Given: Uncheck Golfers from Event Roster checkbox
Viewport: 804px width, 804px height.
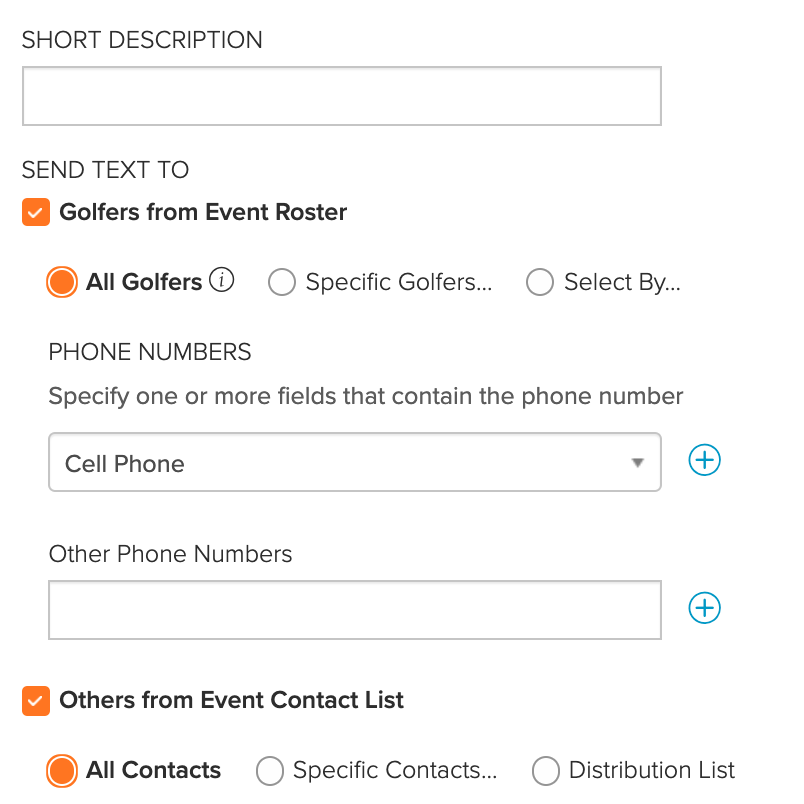Looking at the screenshot, I should coord(36,212).
